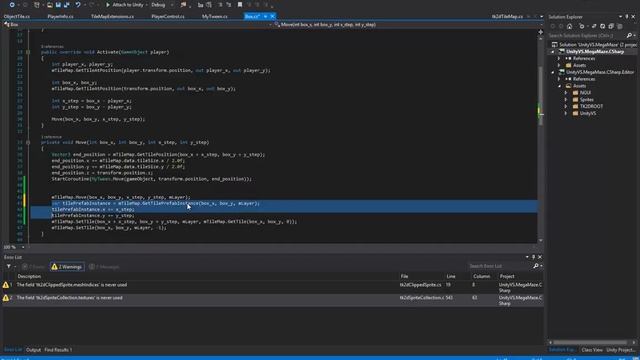Click the Solution Explorer pending changes filter icon

pyautogui.click(x=582, y=26)
